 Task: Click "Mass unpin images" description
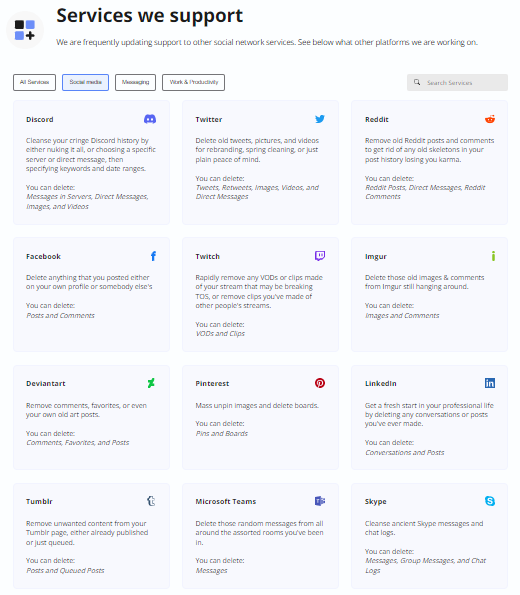pos(257,406)
